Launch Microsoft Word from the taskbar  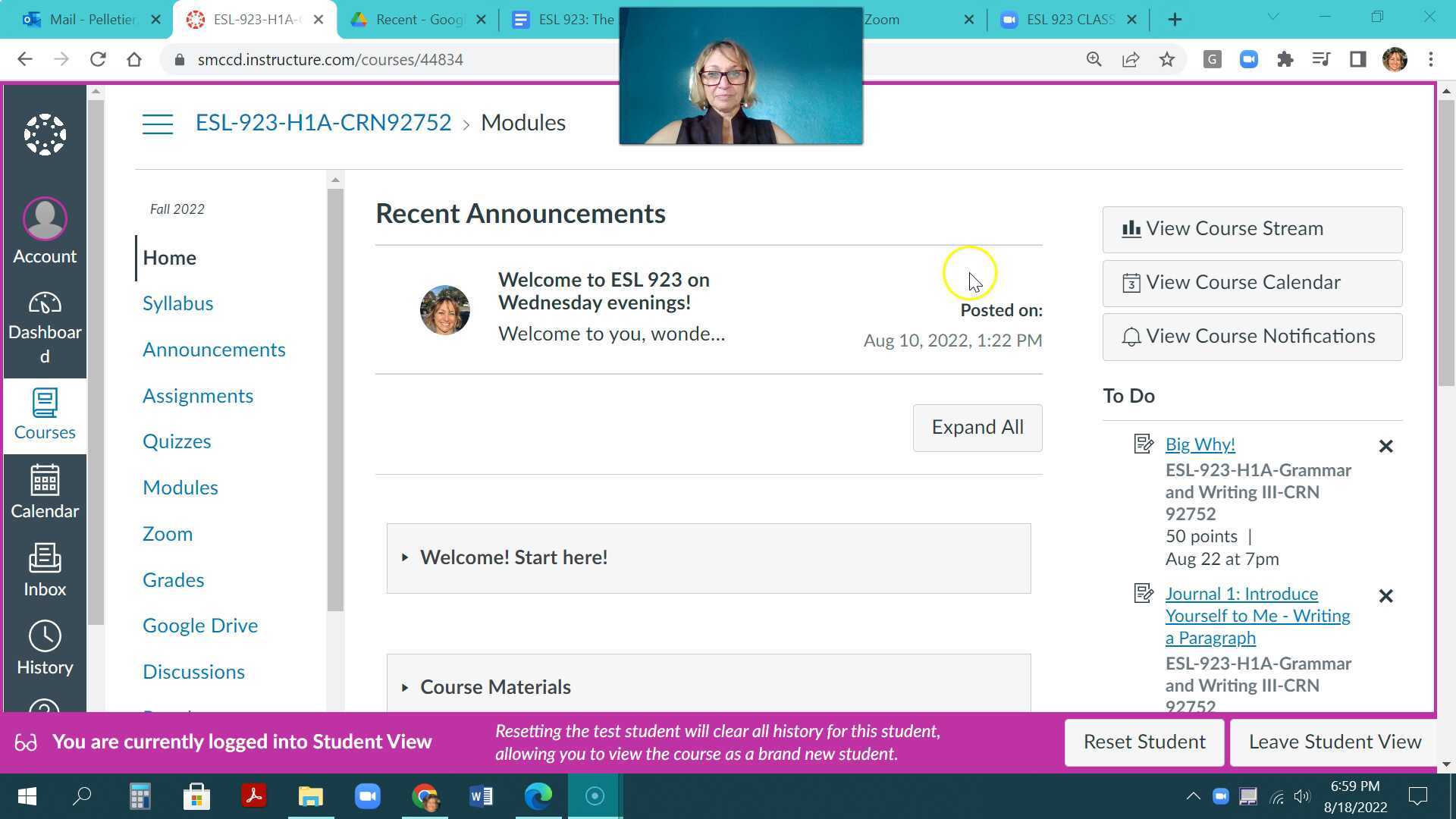pos(480,796)
